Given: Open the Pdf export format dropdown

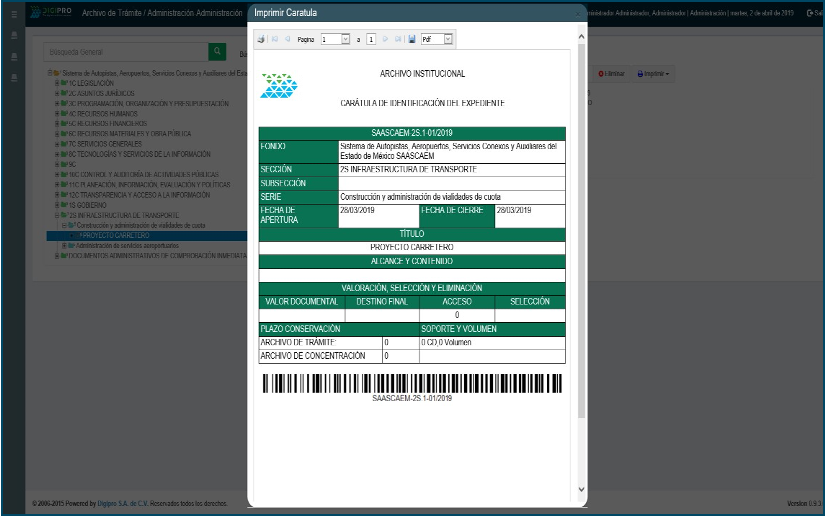Looking at the screenshot, I should coord(448,39).
